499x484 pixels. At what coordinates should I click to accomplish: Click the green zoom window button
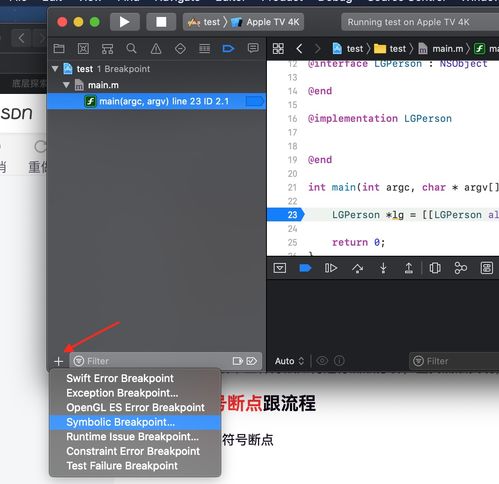pos(95,22)
